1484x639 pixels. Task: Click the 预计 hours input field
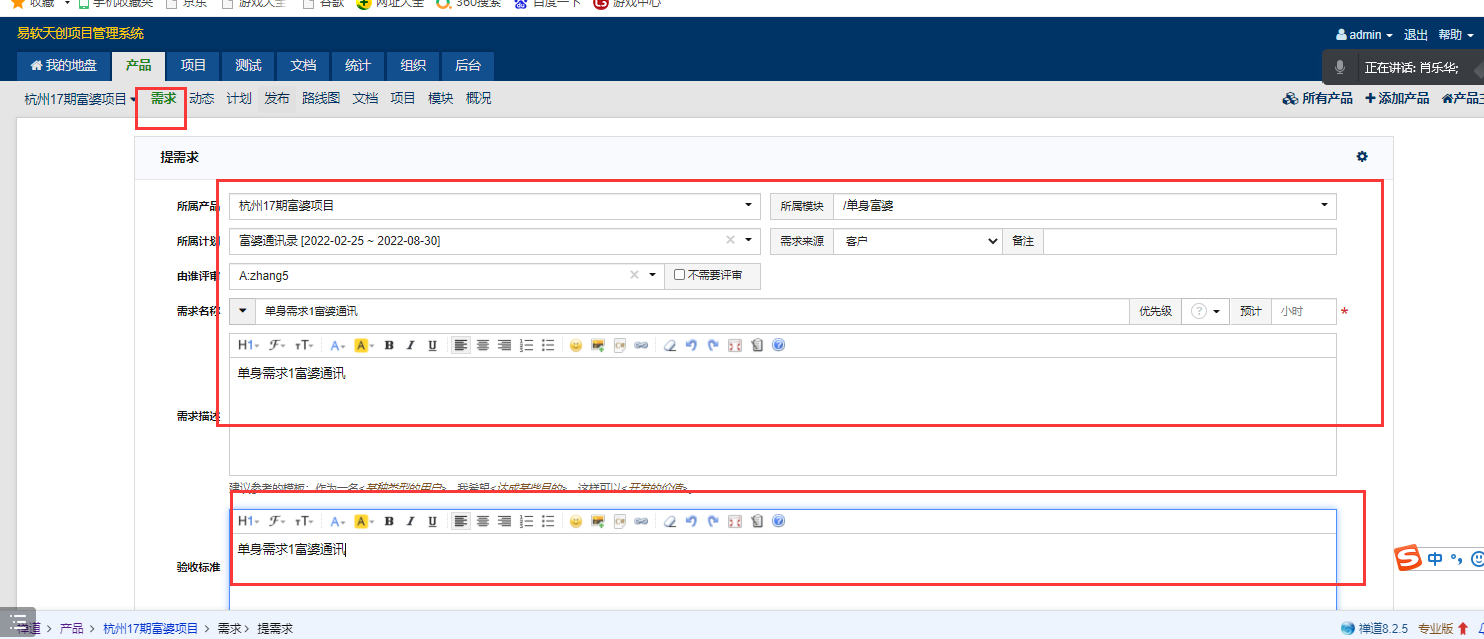tap(1304, 311)
